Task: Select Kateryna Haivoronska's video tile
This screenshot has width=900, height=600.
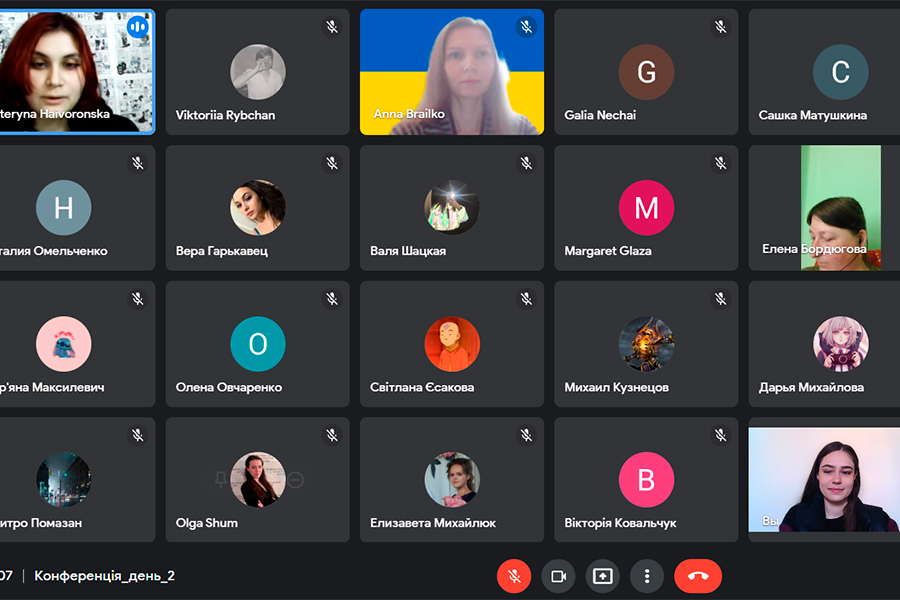Action: tap(77, 72)
